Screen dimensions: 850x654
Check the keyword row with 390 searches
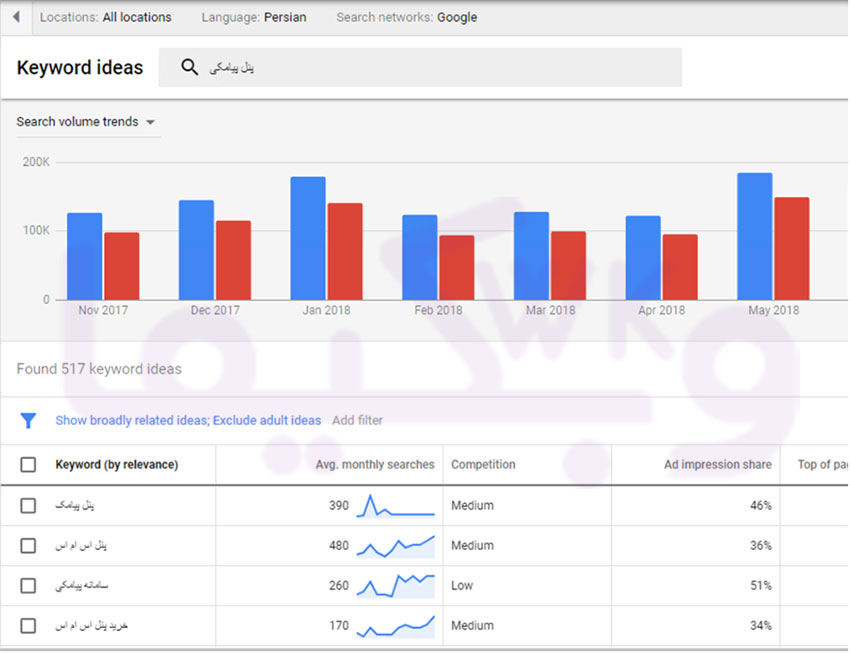28,505
